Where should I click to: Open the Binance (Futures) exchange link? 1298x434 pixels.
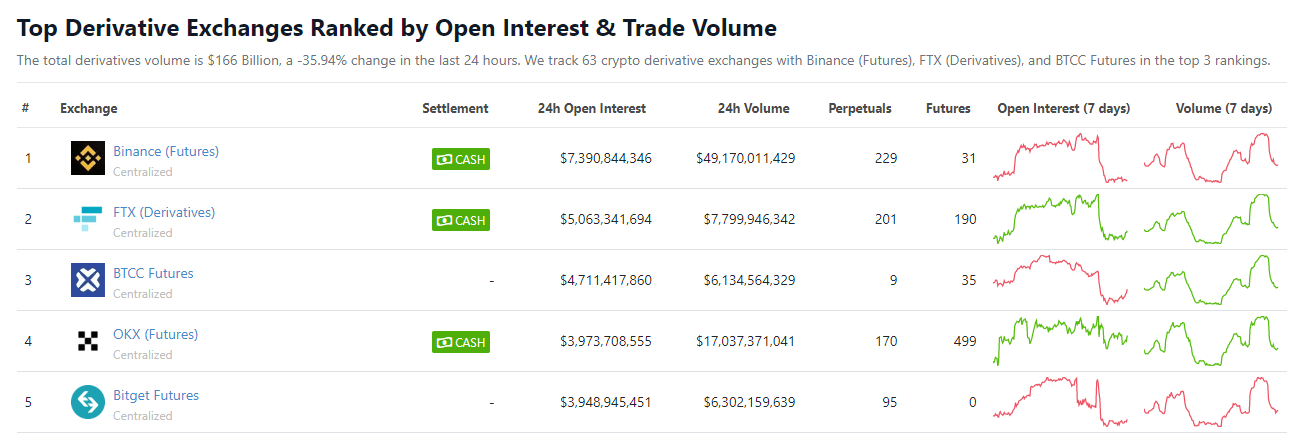point(166,151)
